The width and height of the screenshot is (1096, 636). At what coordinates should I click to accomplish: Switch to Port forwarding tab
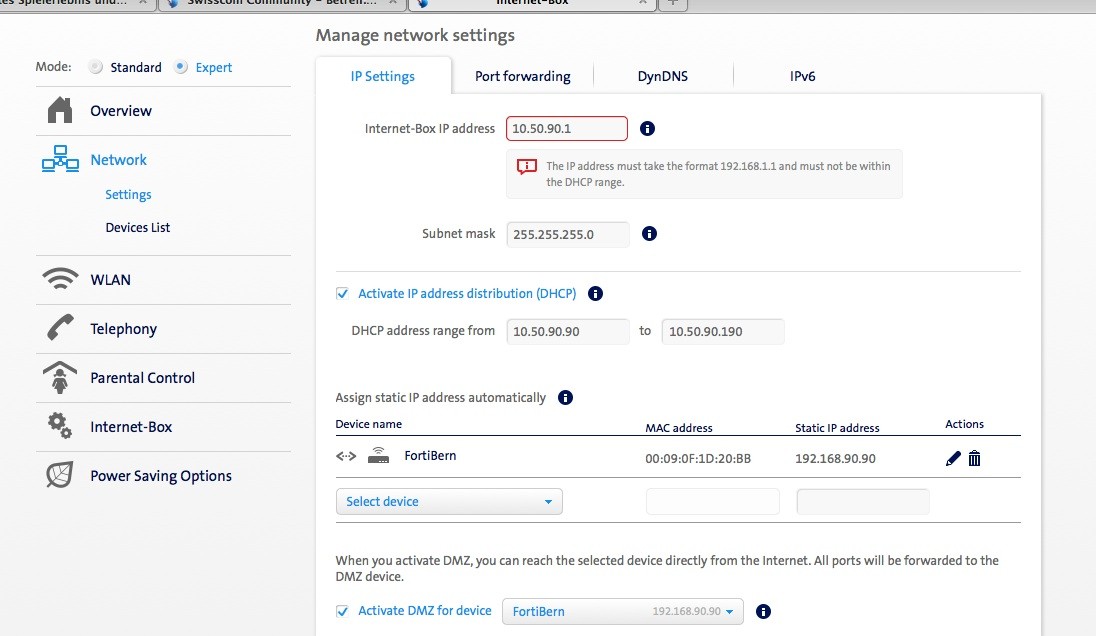[x=522, y=76]
